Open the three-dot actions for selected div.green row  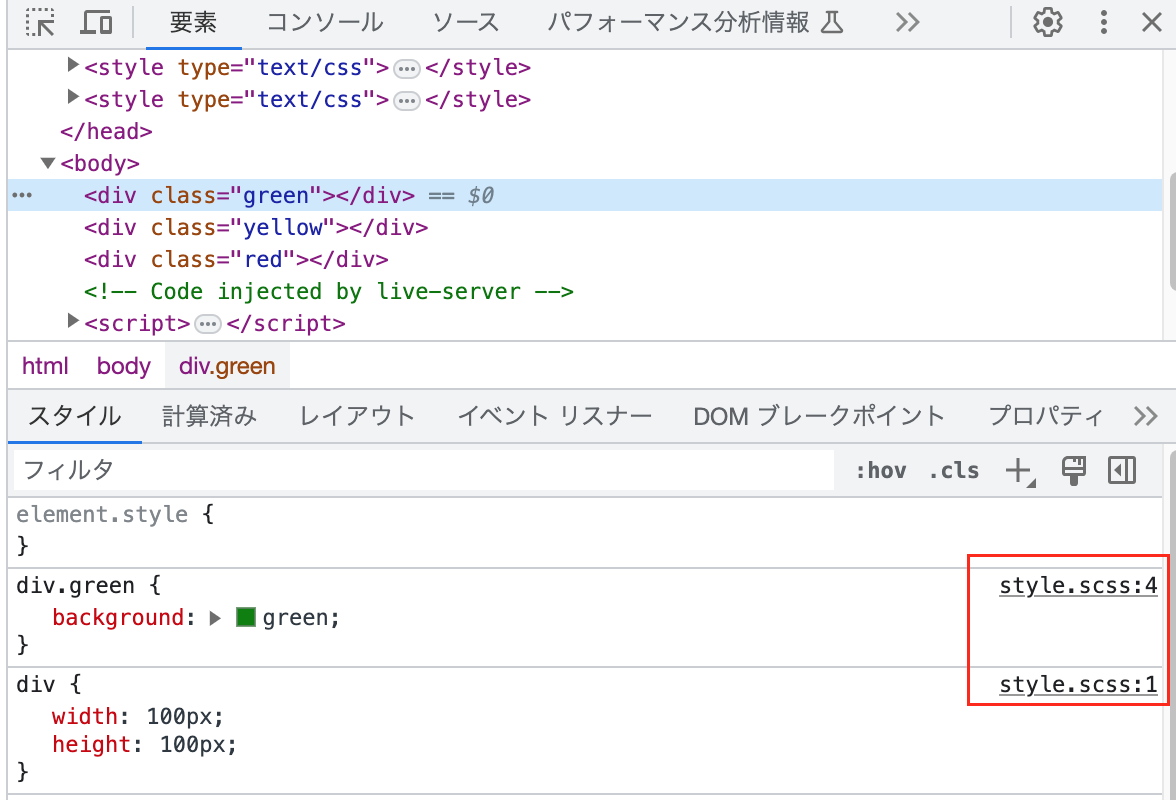(x=22, y=196)
